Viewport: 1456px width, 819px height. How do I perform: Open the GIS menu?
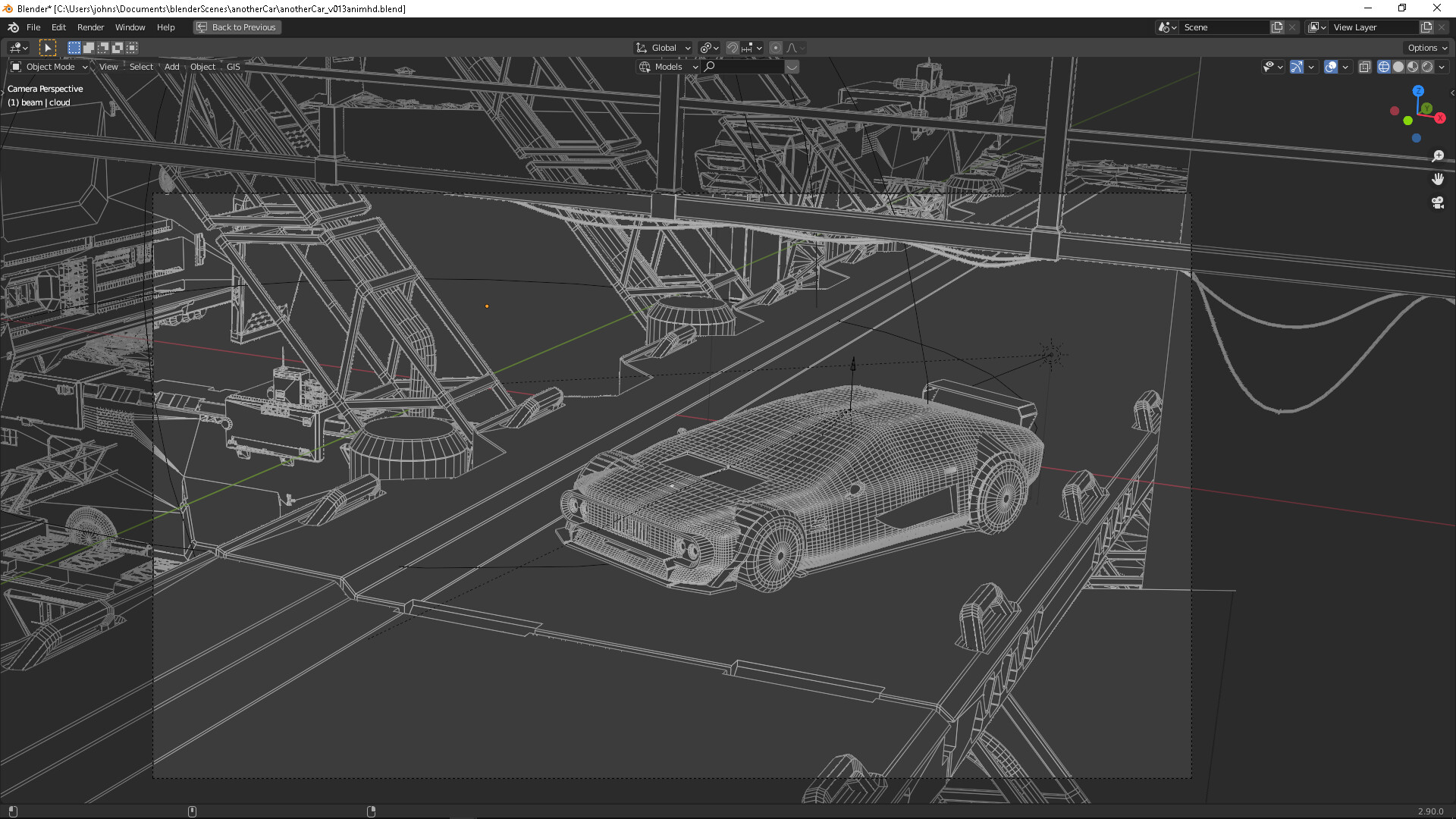[233, 67]
